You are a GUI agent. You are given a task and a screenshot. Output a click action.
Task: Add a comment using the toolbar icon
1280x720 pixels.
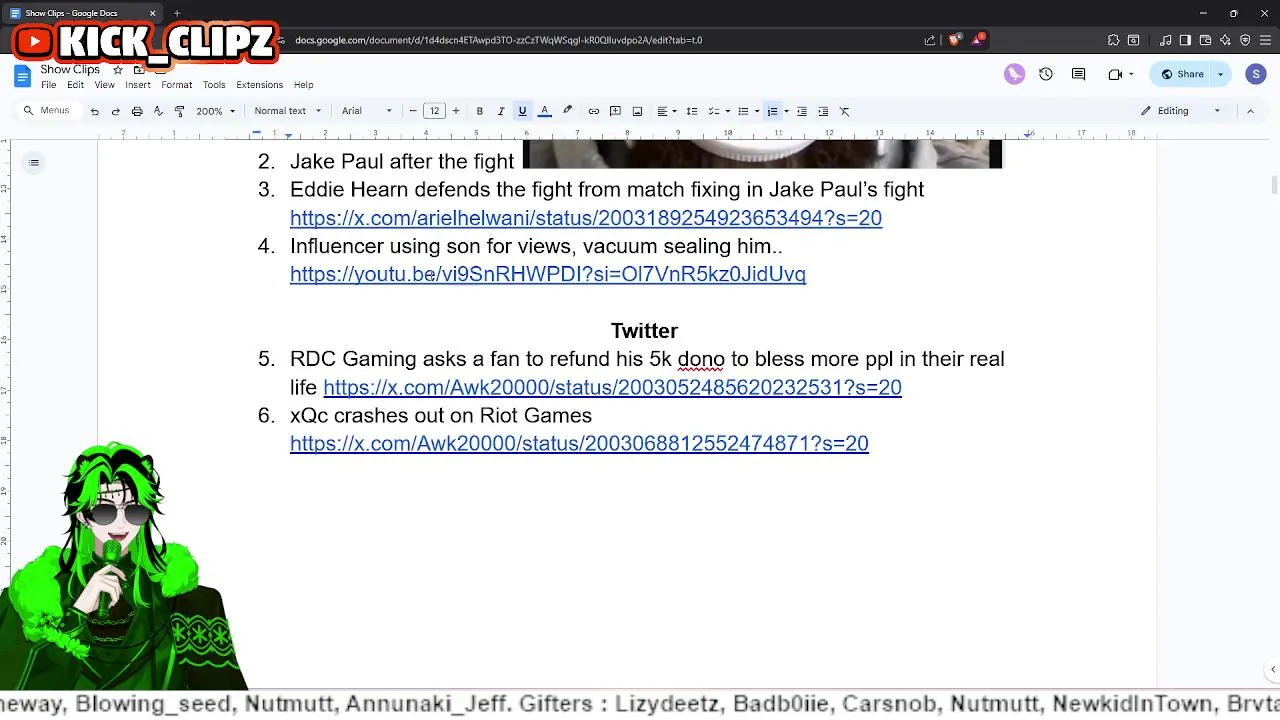pyautogui.click(x=615, y=111)
